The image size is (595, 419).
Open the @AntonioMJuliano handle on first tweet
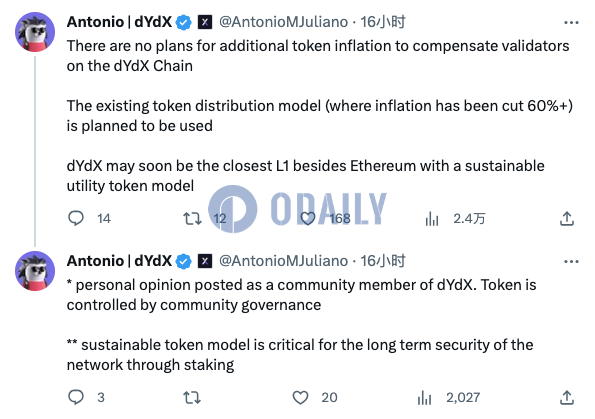(283, 22)
